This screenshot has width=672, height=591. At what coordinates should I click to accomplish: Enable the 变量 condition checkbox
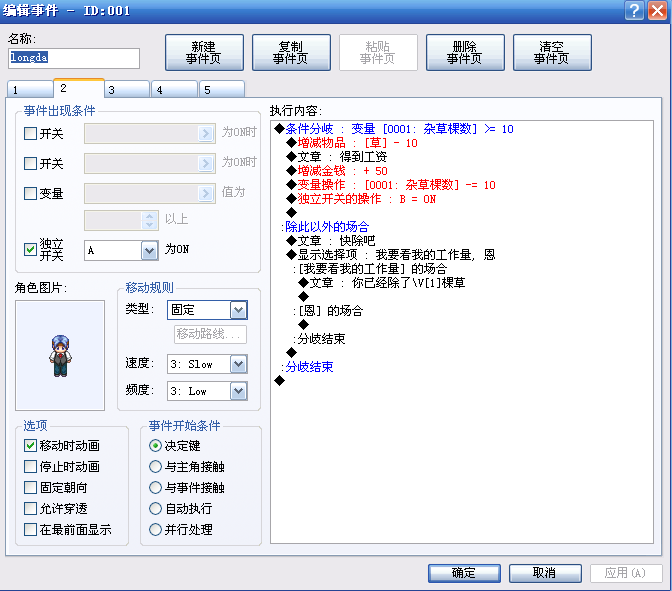tap(30, 193)
